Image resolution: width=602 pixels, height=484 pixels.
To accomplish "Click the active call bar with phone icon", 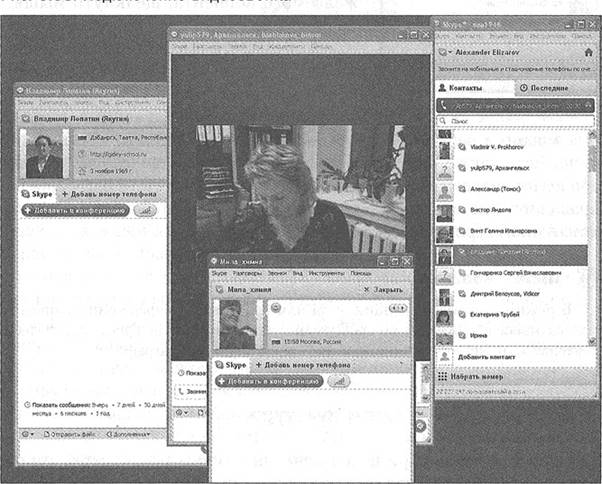I will tap(515, 105).
